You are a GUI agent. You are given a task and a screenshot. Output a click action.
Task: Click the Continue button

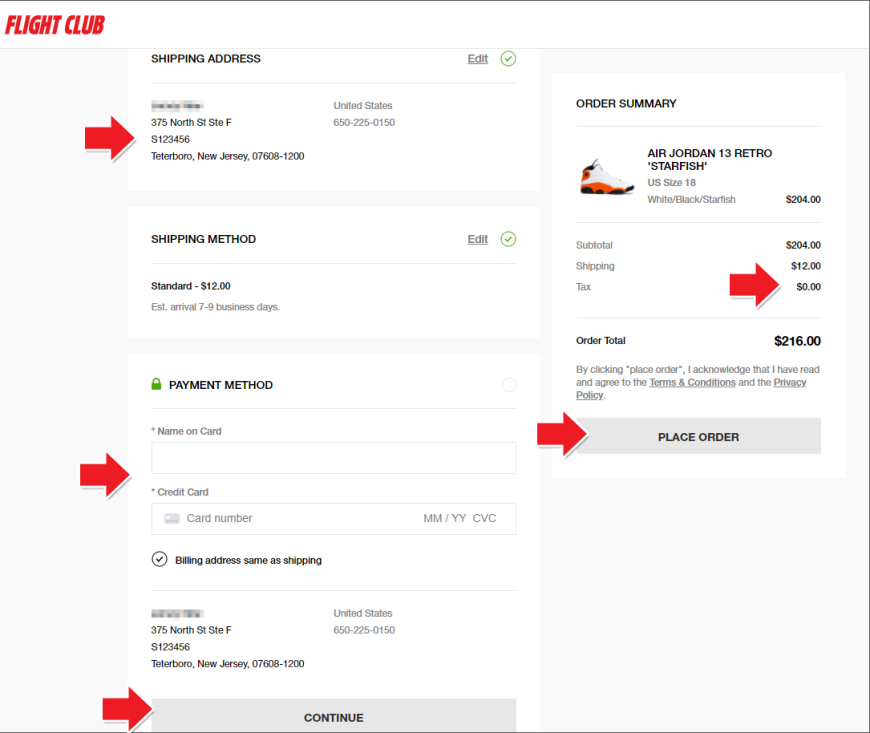coord(333,716)
